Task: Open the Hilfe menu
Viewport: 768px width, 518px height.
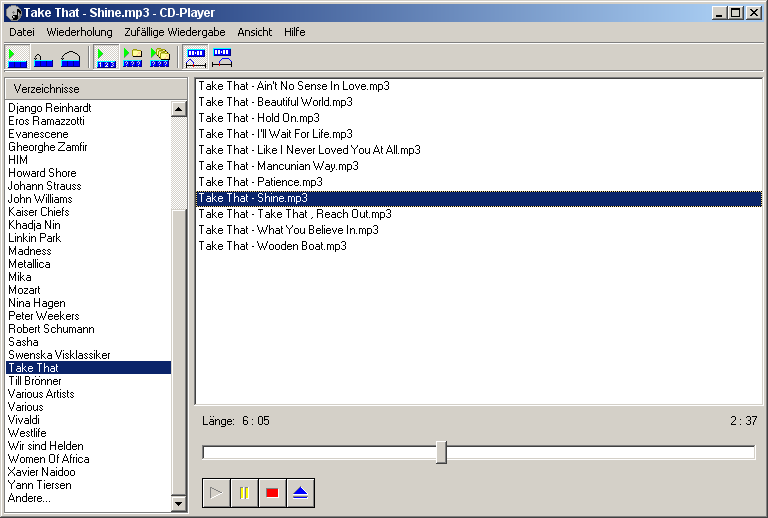Action: click(294, 32)
